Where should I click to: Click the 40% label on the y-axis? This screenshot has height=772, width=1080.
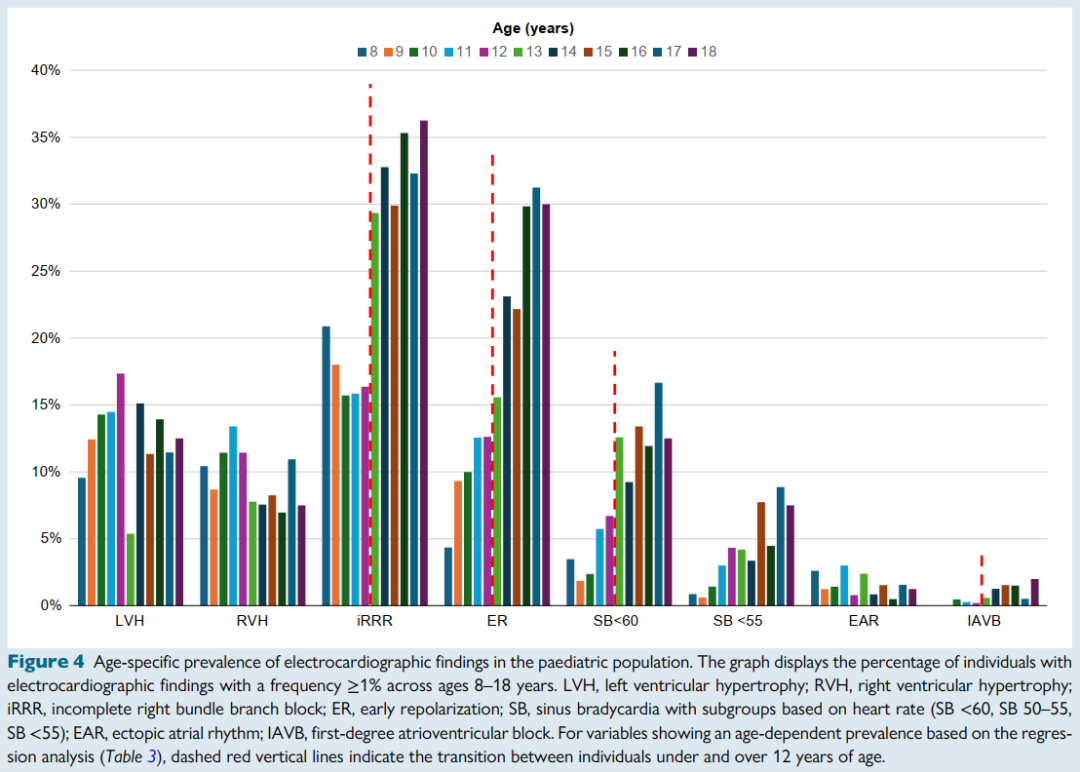(x=46, y=71)
